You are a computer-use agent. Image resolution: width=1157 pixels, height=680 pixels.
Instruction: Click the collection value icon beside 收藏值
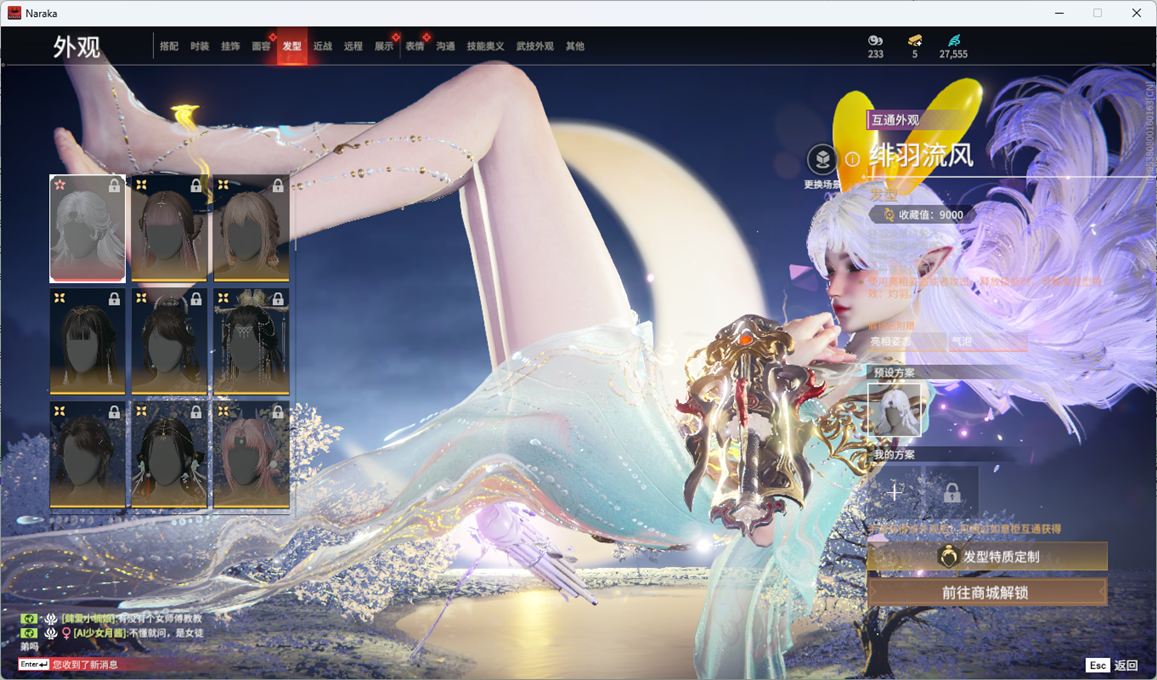(x=887, y=215)
